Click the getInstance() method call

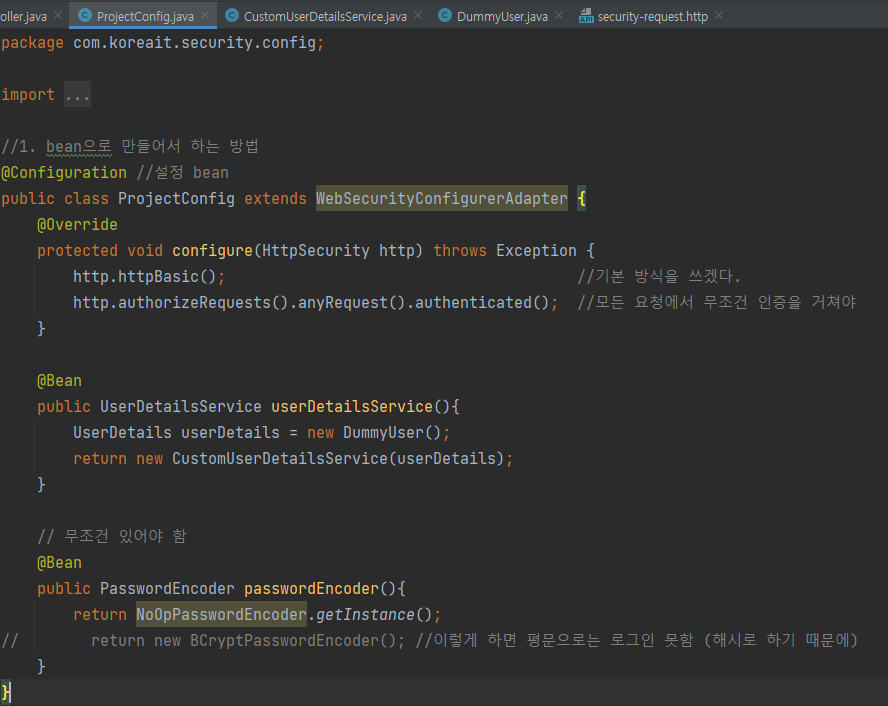pyautogui.click(x=374, y=614)
